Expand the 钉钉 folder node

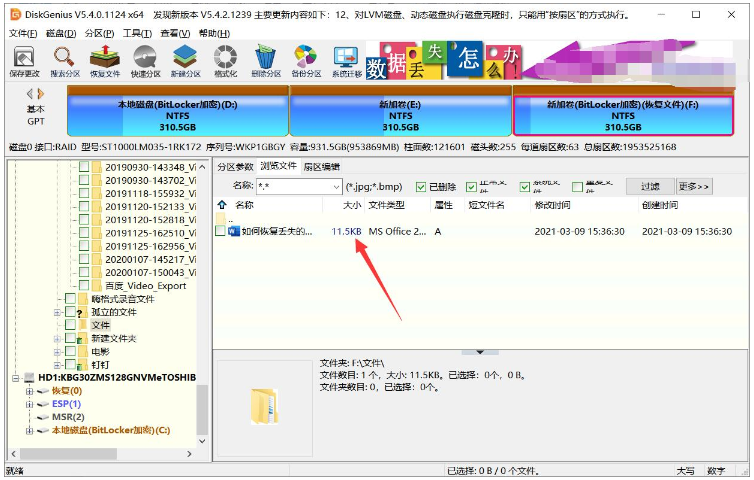point(57,365)
